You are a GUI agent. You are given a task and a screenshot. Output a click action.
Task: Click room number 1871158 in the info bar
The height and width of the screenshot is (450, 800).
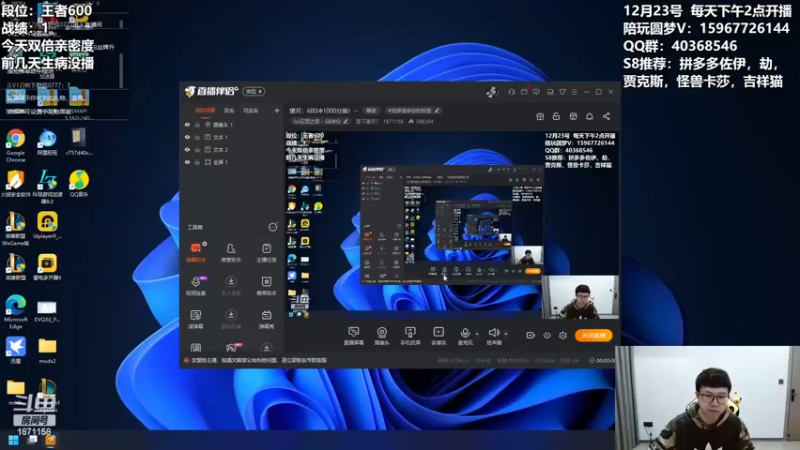pos(393,121)
